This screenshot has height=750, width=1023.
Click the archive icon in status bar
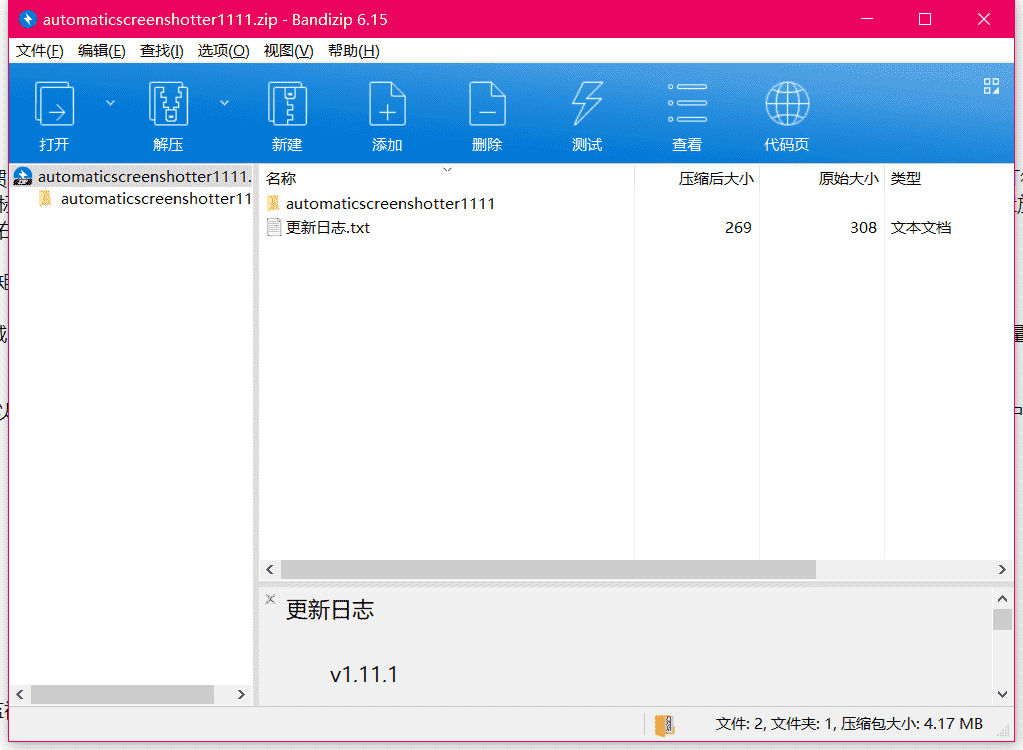click(x=664, y=725)
